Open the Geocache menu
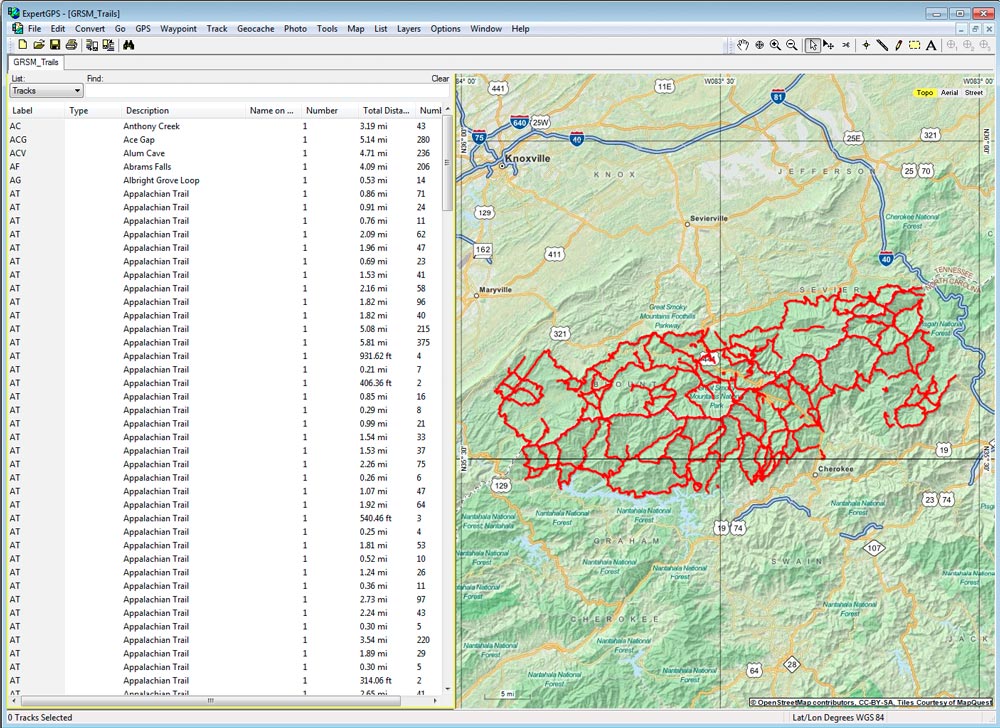 coord(255,29)
